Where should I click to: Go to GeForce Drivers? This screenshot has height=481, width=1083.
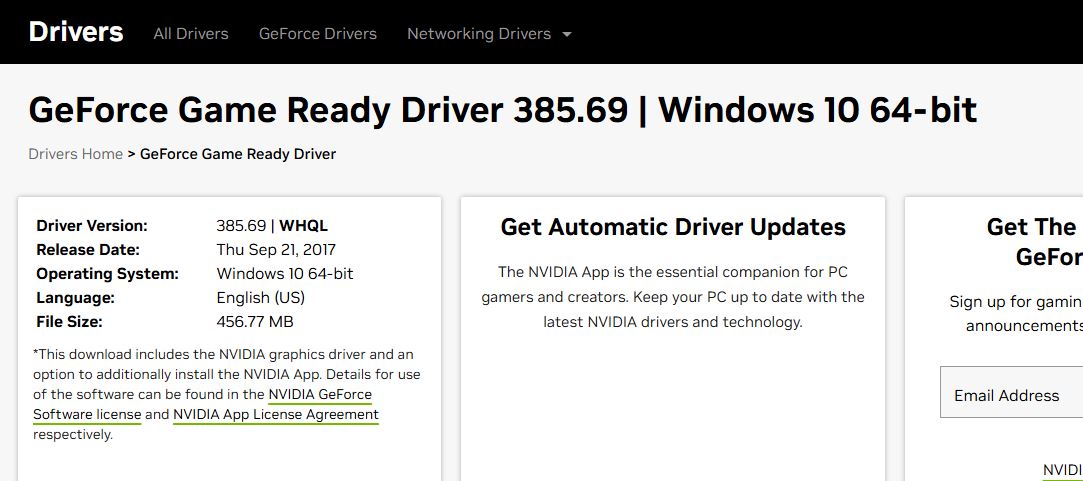coord(318,34)
